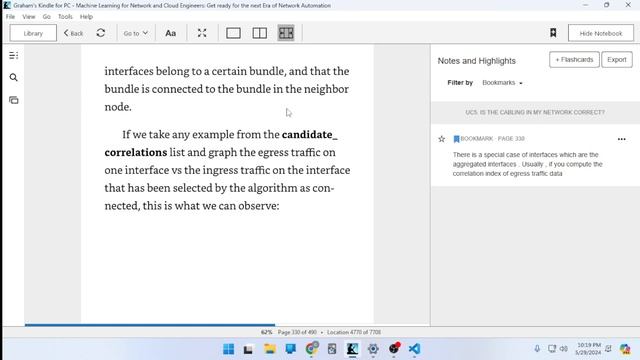
Task: Star the page 330 bookmark note
Action: point(442,139)
